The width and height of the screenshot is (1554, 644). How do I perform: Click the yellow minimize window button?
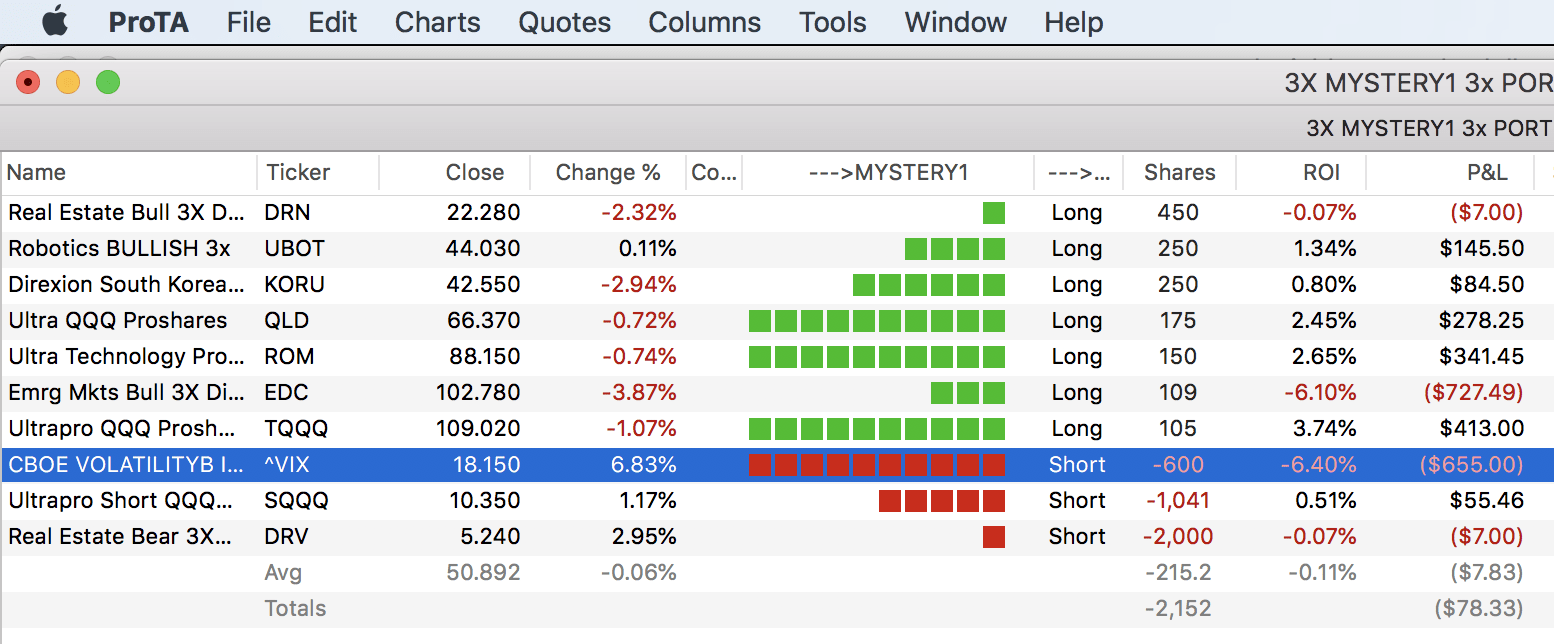[68, 82]
